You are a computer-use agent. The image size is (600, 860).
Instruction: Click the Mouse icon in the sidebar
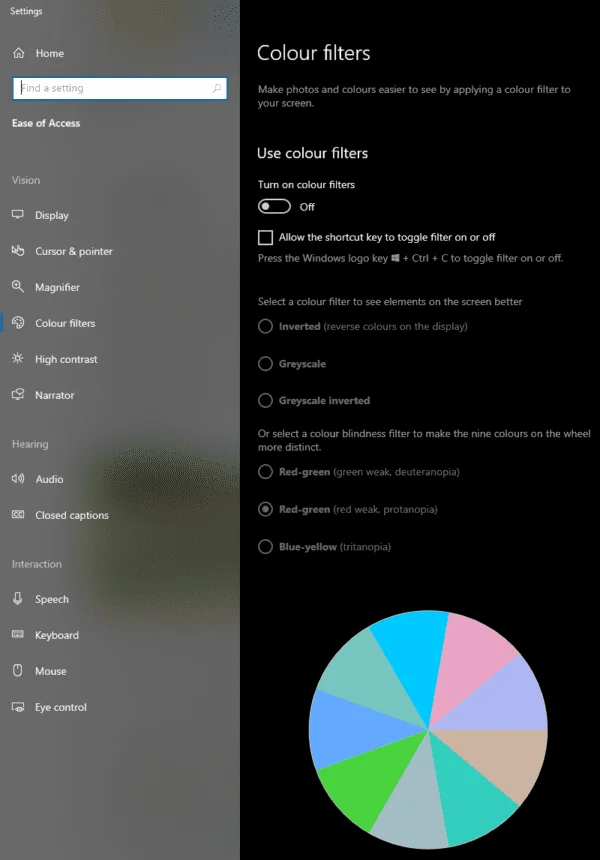point(18,670)
